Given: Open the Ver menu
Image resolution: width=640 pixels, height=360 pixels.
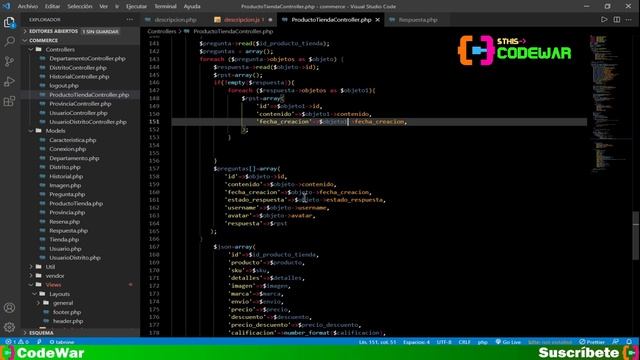Looking at the screenshot, I should click(x=104, y=6).
